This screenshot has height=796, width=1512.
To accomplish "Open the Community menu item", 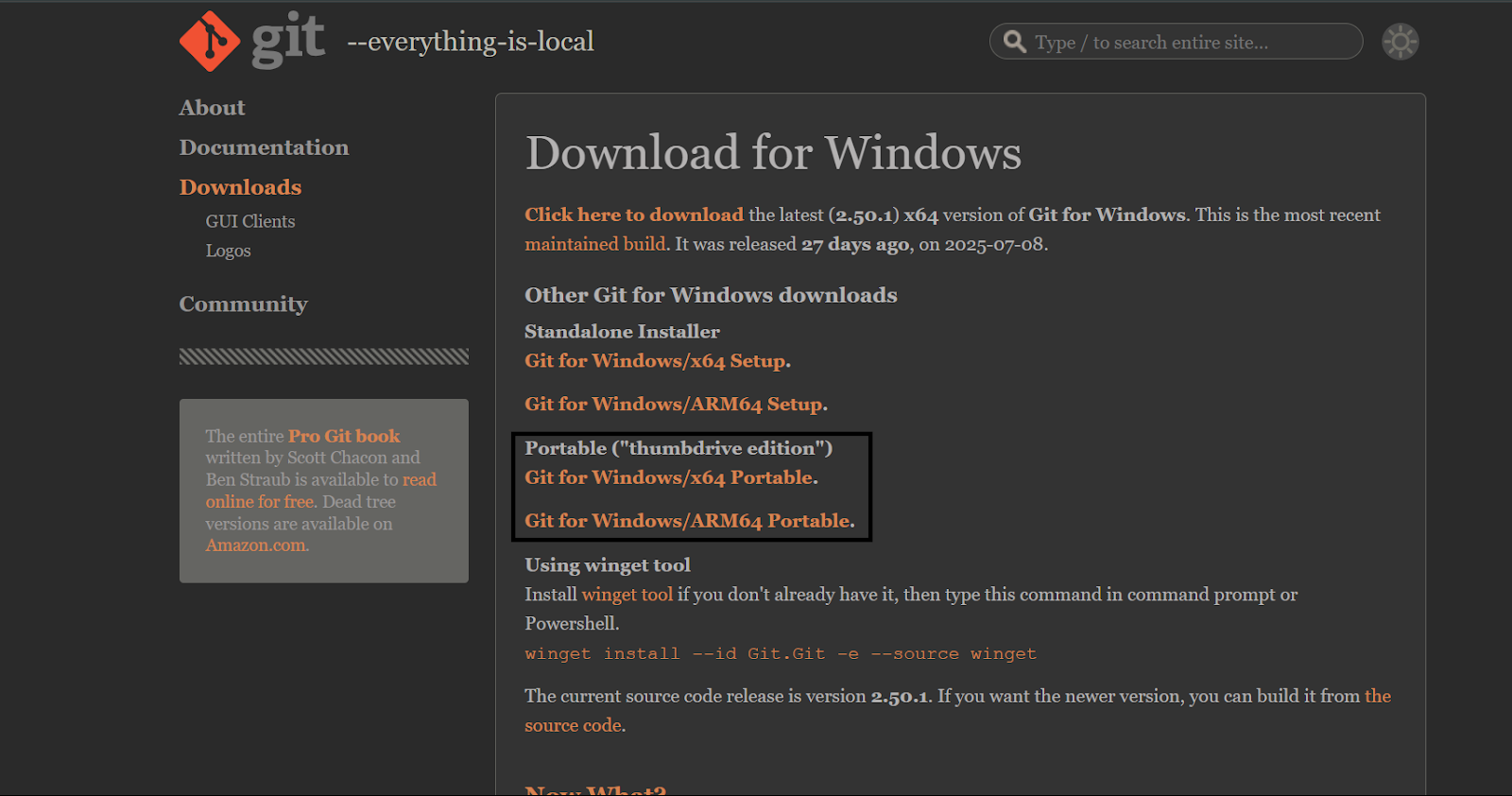I will (244, 304).
